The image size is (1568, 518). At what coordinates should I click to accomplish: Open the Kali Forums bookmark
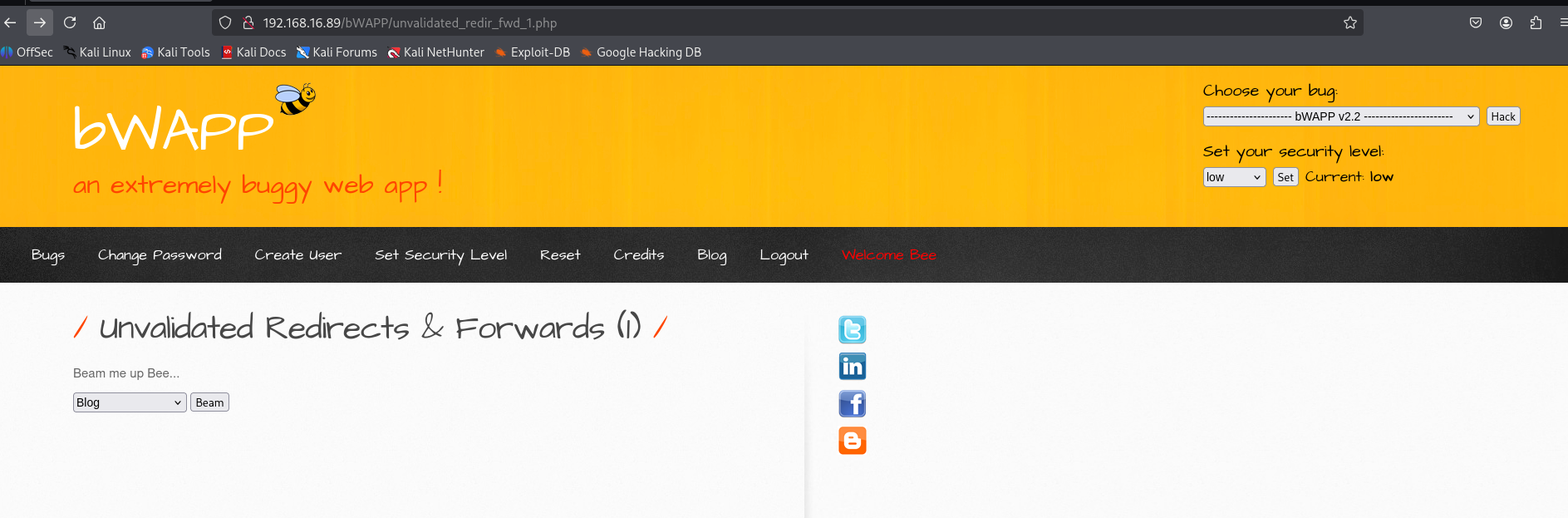click(337, 52)
